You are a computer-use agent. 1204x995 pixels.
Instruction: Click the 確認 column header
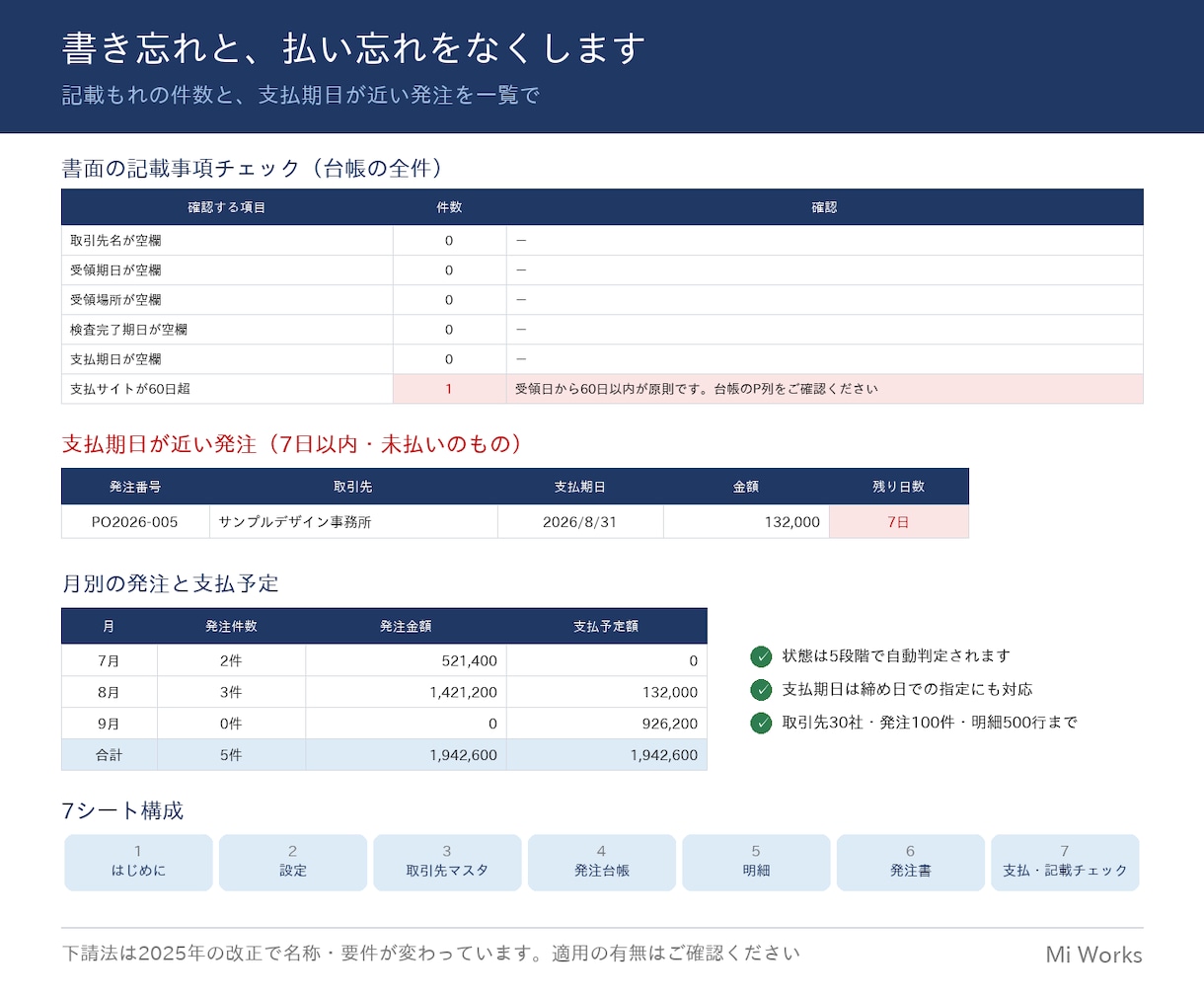(825, 207)
